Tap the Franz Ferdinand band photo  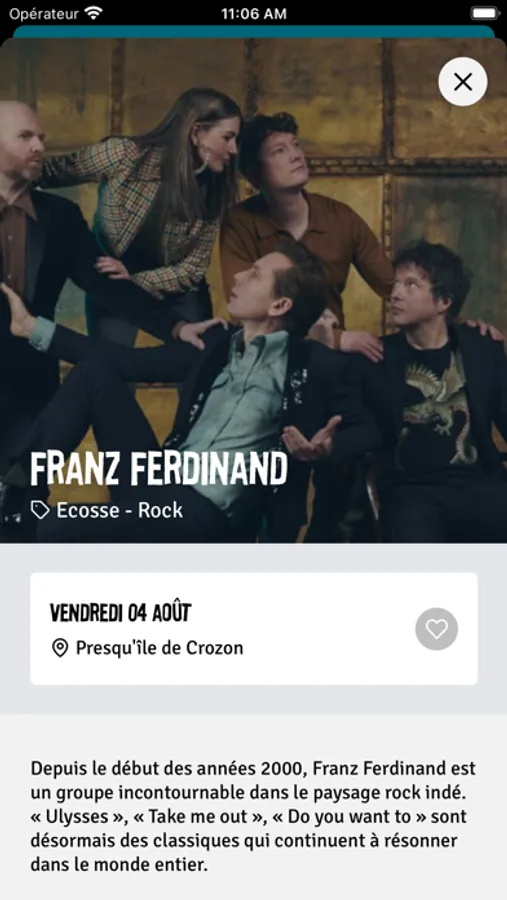pos(253,290)
